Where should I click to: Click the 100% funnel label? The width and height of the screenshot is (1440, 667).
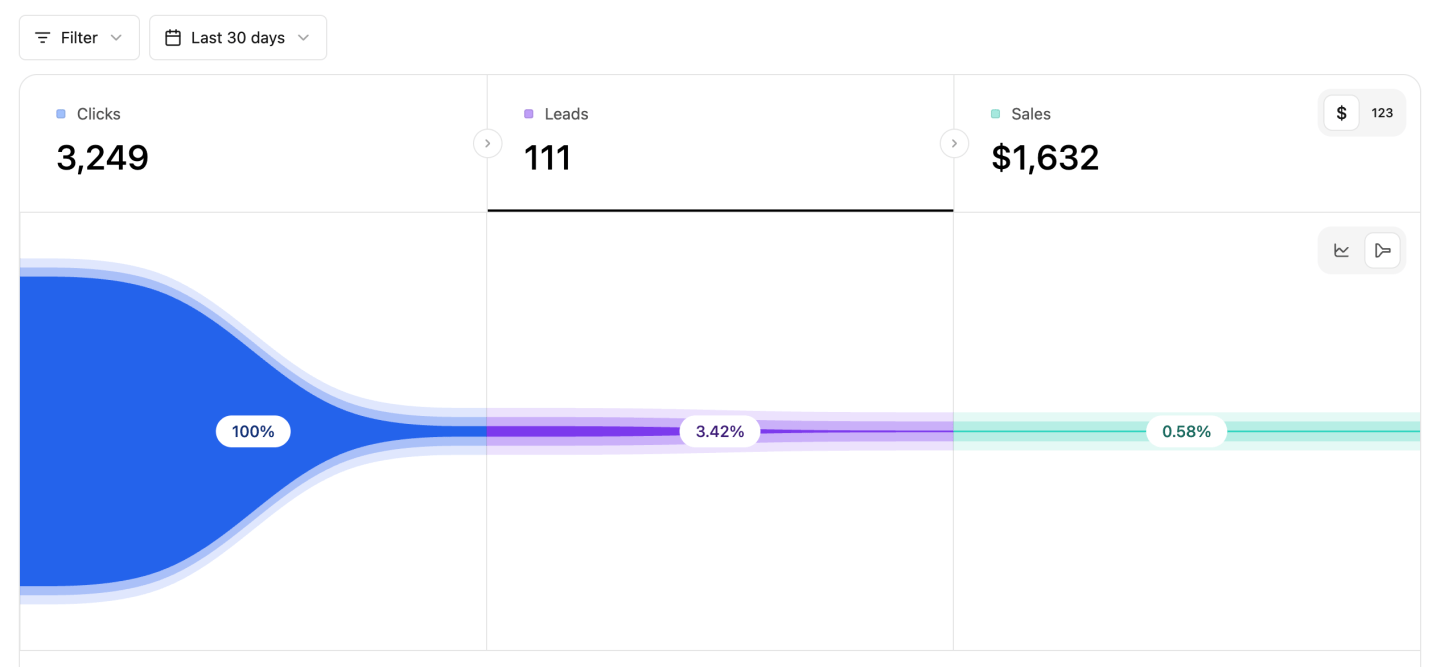coord(253,432)
